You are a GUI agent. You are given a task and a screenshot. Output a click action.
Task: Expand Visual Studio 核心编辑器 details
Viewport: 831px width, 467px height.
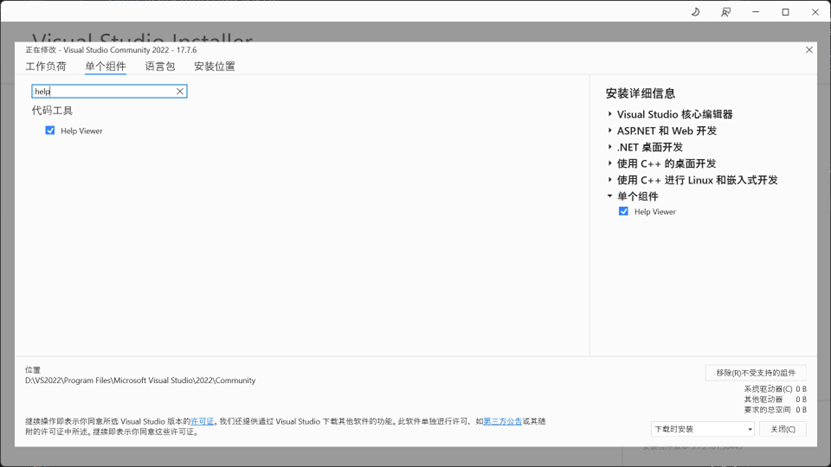click(610, 114)
